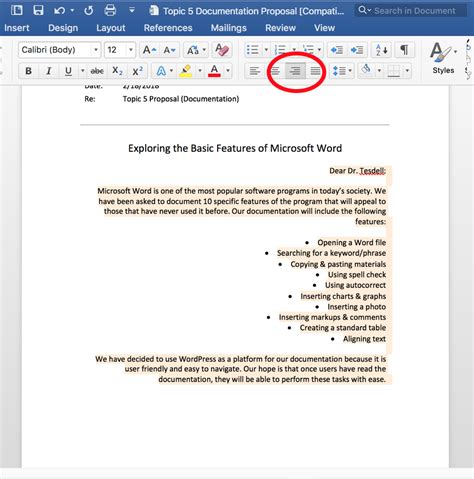
Task: Click the Borders icon
Action: coord(394,71)
